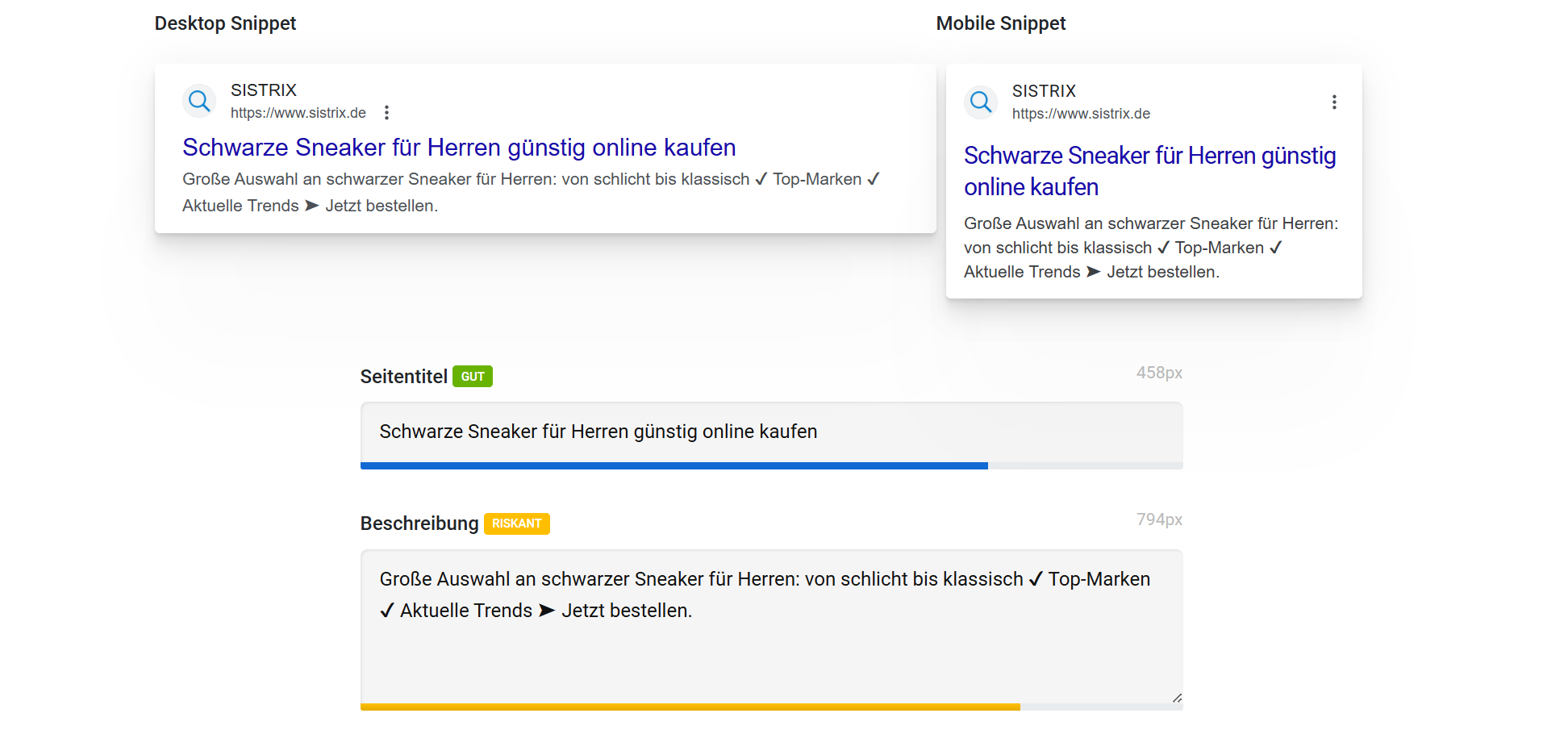Screen dimensions: 1568x730
Task: Open three-dot menu in Mobile Snippet
Action: pos(1334,102)
